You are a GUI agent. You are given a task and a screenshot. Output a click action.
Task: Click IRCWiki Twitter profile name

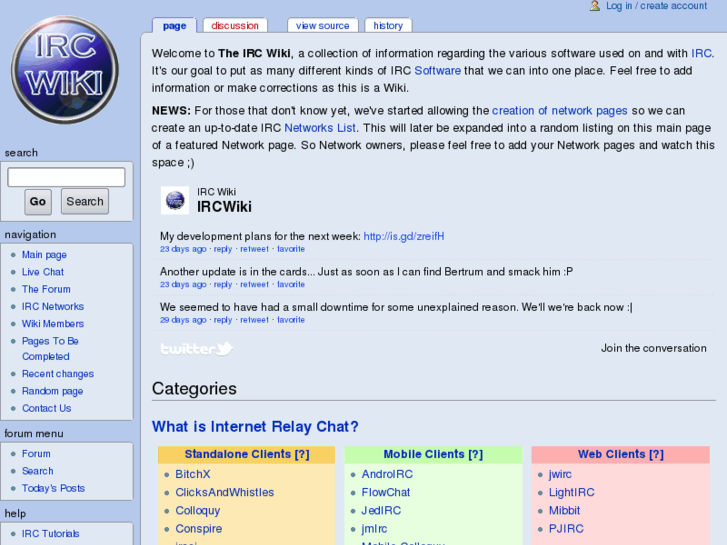tap(224, 206)
